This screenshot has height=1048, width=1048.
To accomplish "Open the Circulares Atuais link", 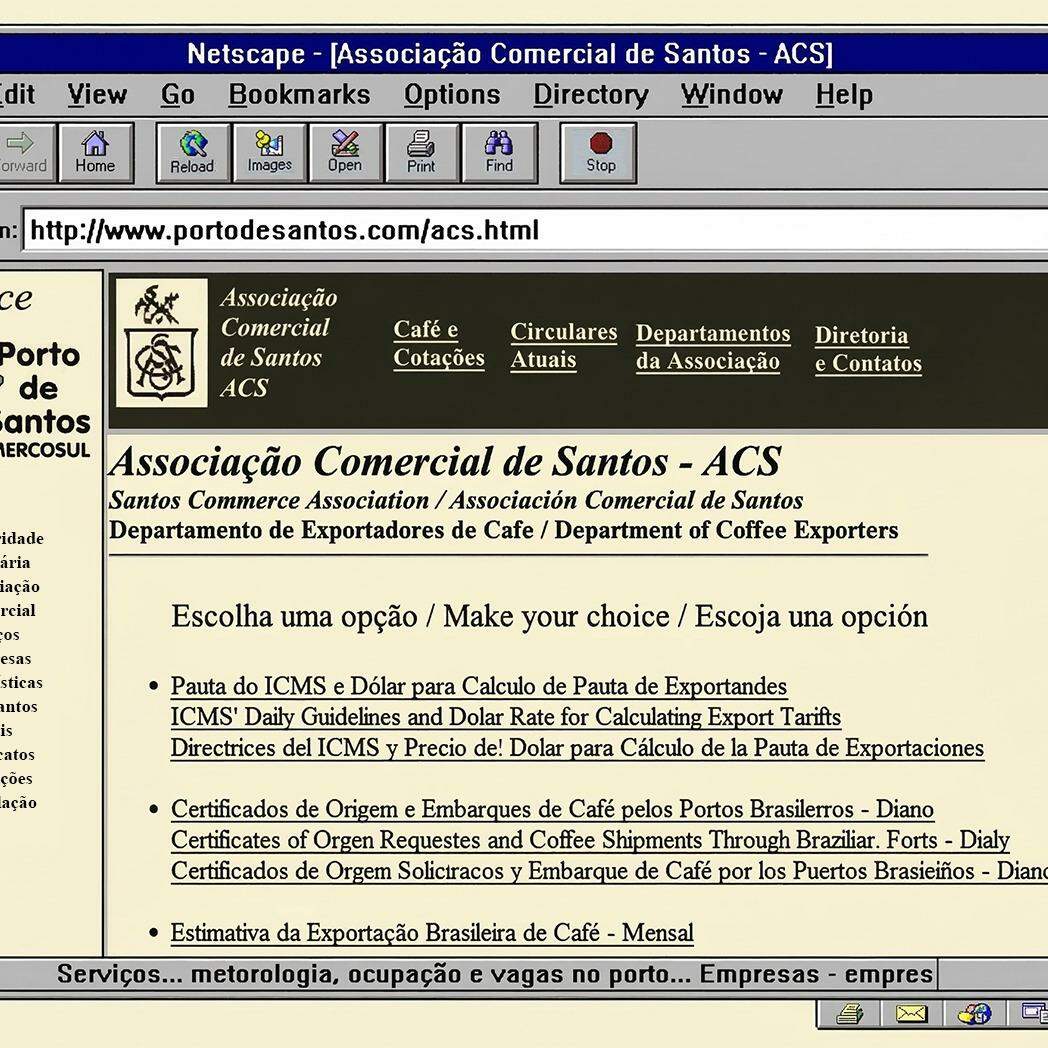I will pyautogui.click(x=563, y=346).
